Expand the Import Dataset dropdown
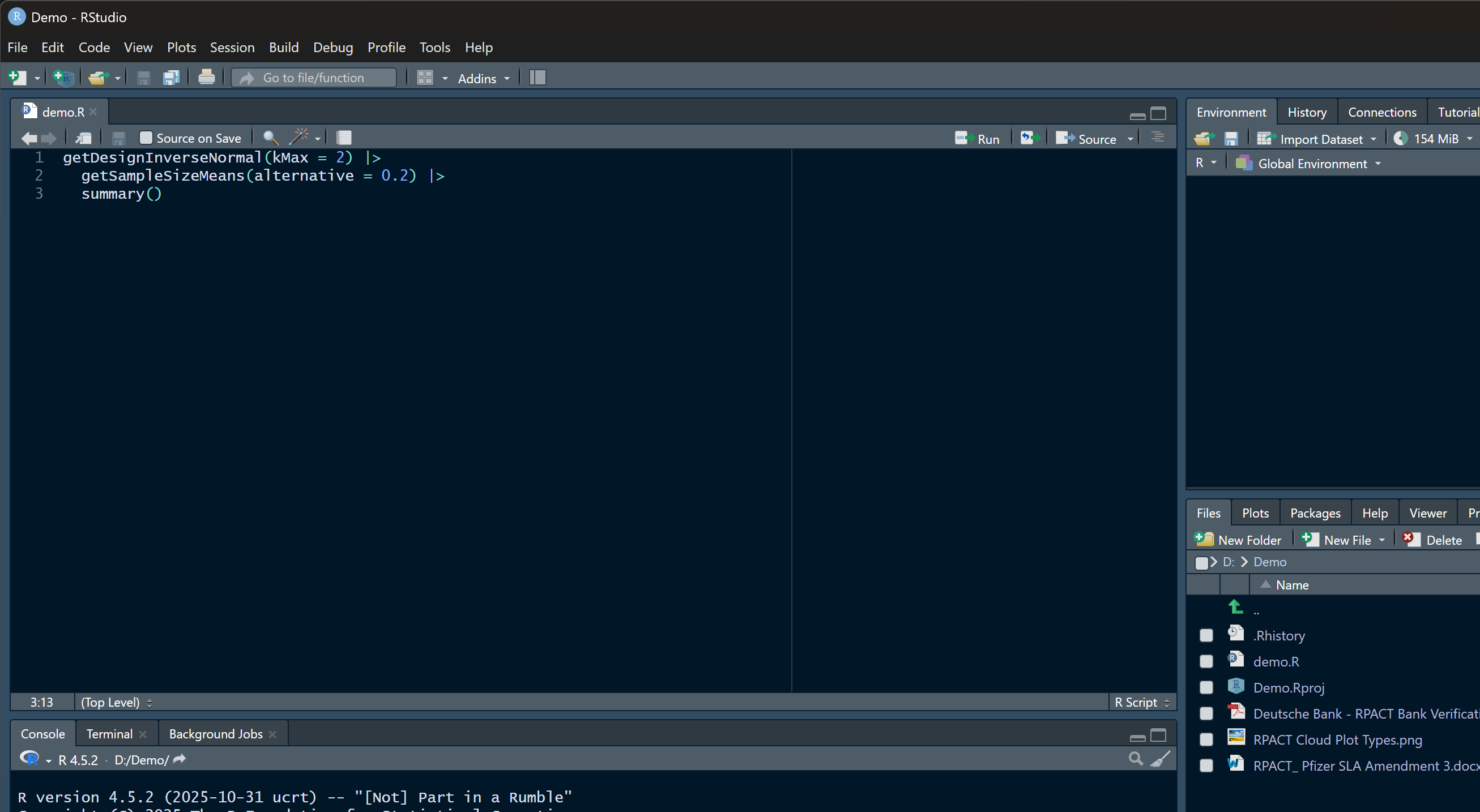The height and width of the screenshot is (812, 1480). pos(1373,139)
